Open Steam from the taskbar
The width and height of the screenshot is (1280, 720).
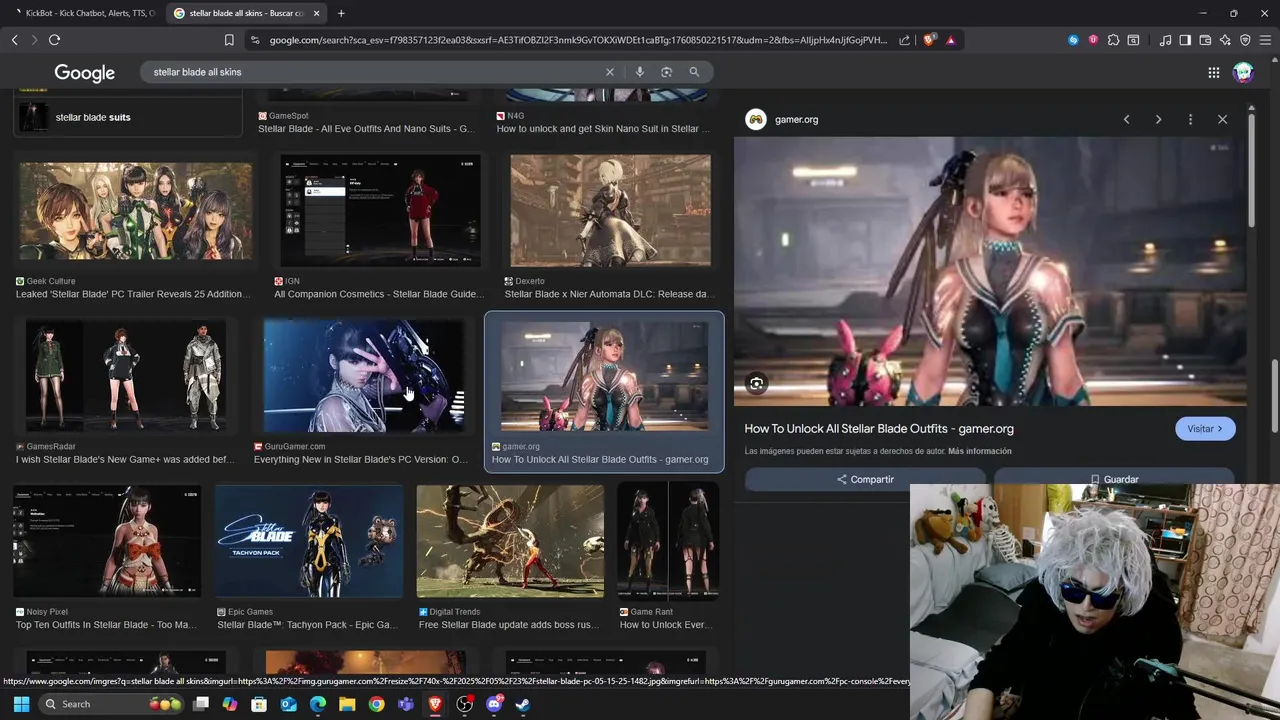523,704
